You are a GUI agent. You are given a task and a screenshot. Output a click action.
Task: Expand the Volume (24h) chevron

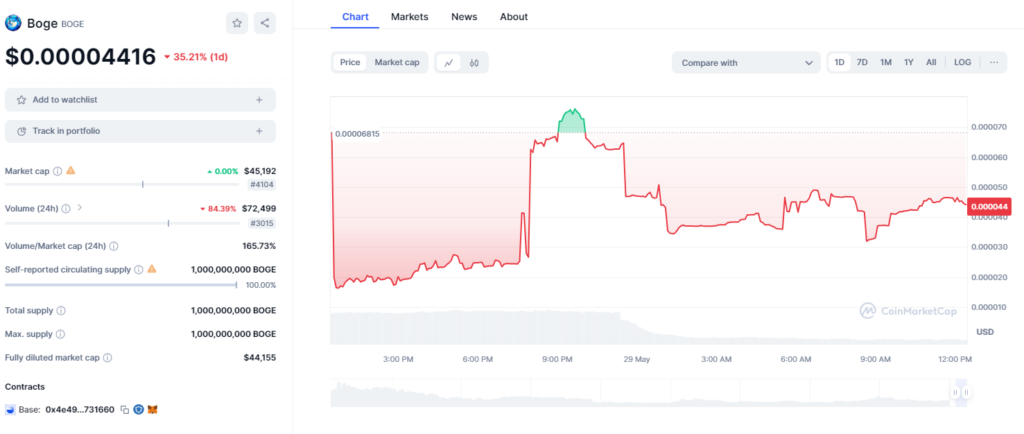coord(80,208)
